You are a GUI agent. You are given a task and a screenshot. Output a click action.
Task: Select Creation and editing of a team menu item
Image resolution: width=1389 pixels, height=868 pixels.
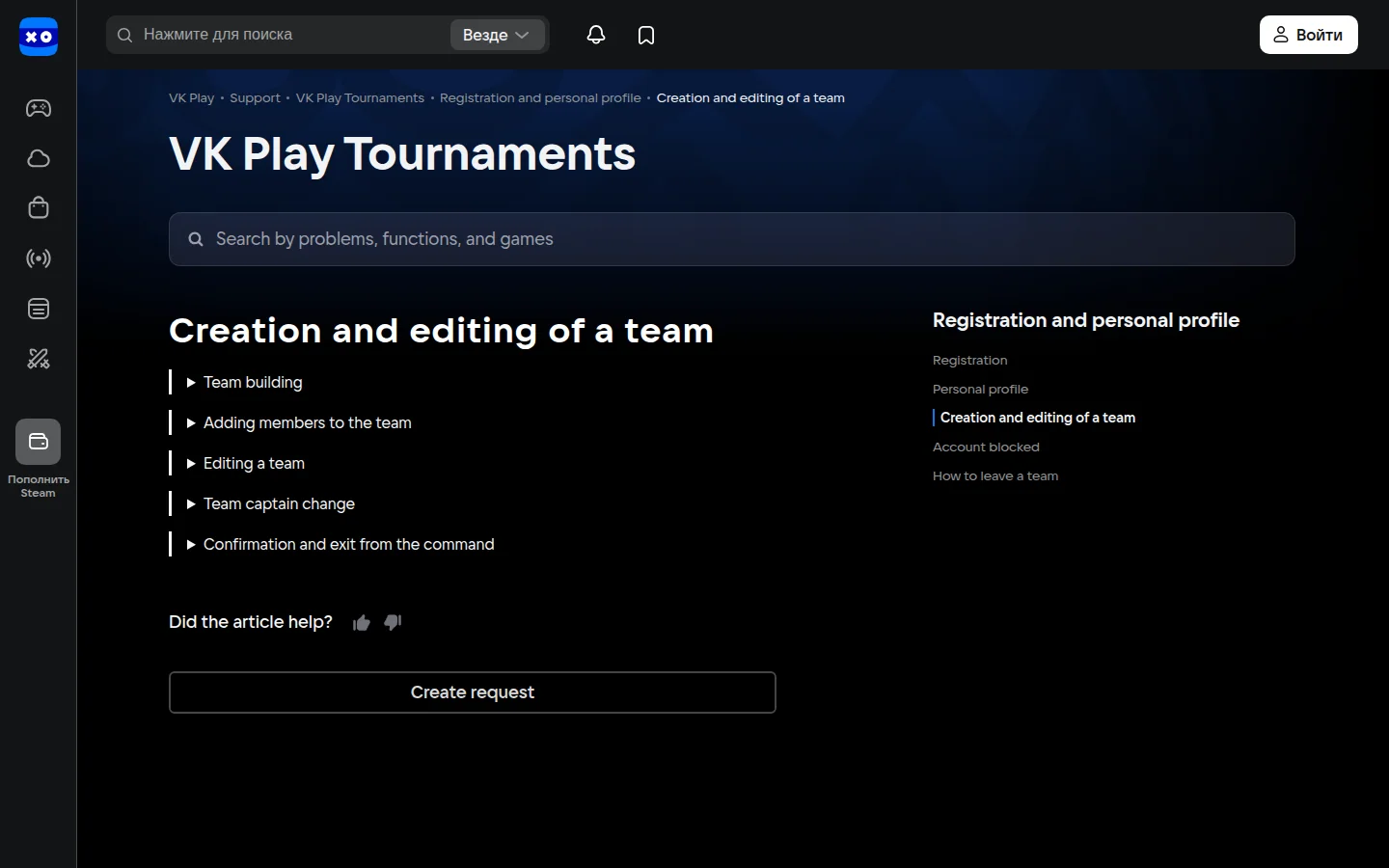1038,418
